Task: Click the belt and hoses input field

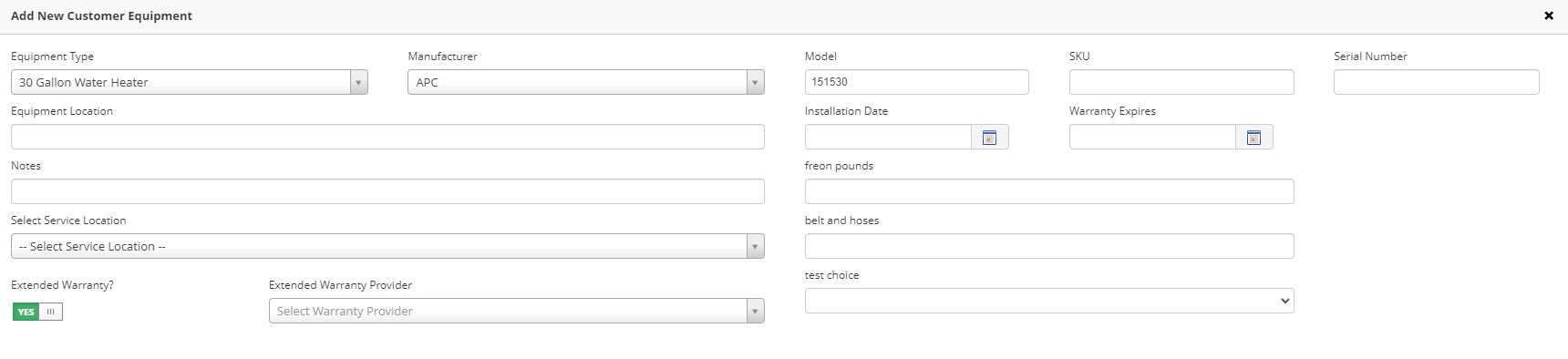Action: tap(1049, 246)
